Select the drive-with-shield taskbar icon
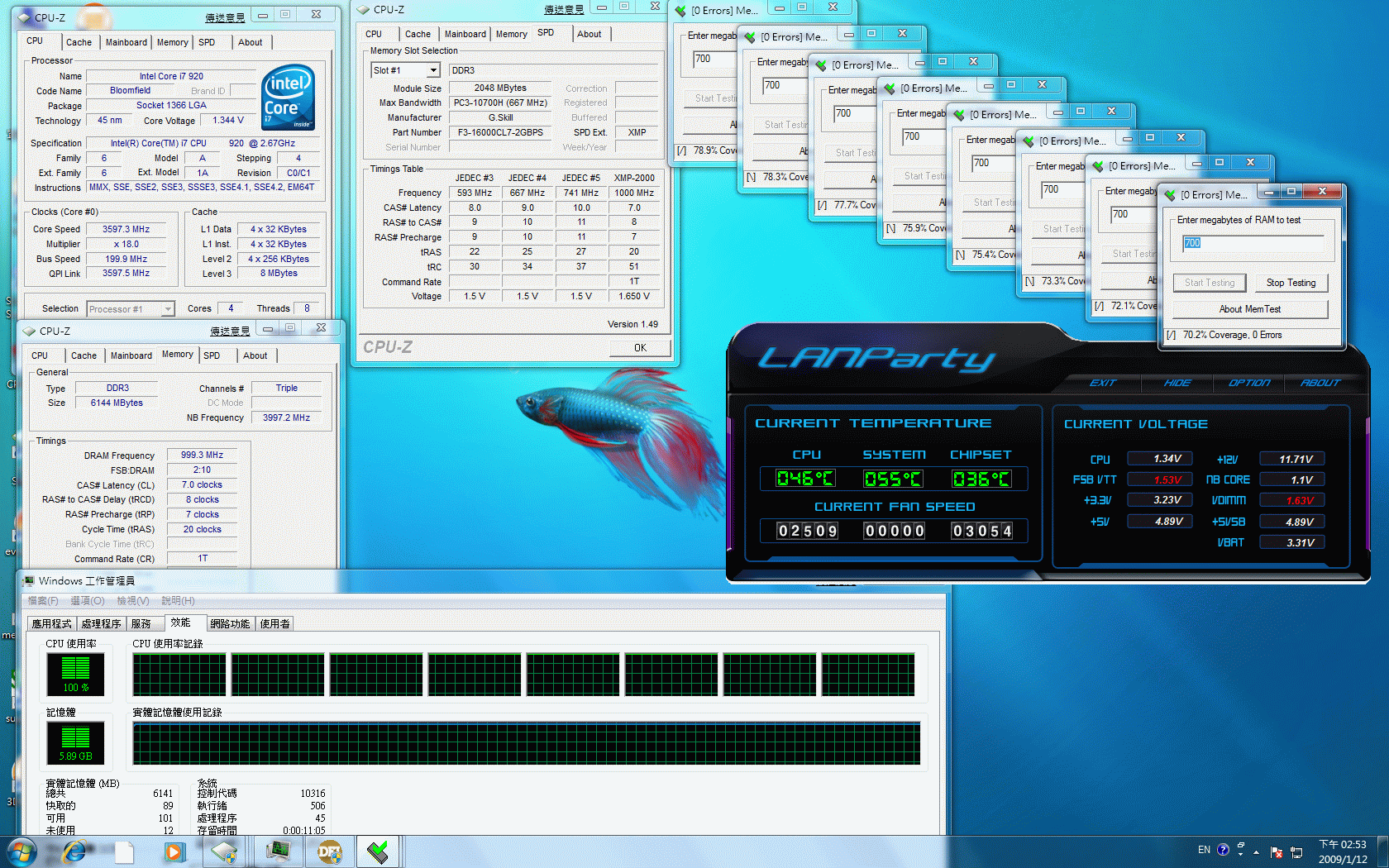Screen dimensions: 1389x868 [224, 851]
